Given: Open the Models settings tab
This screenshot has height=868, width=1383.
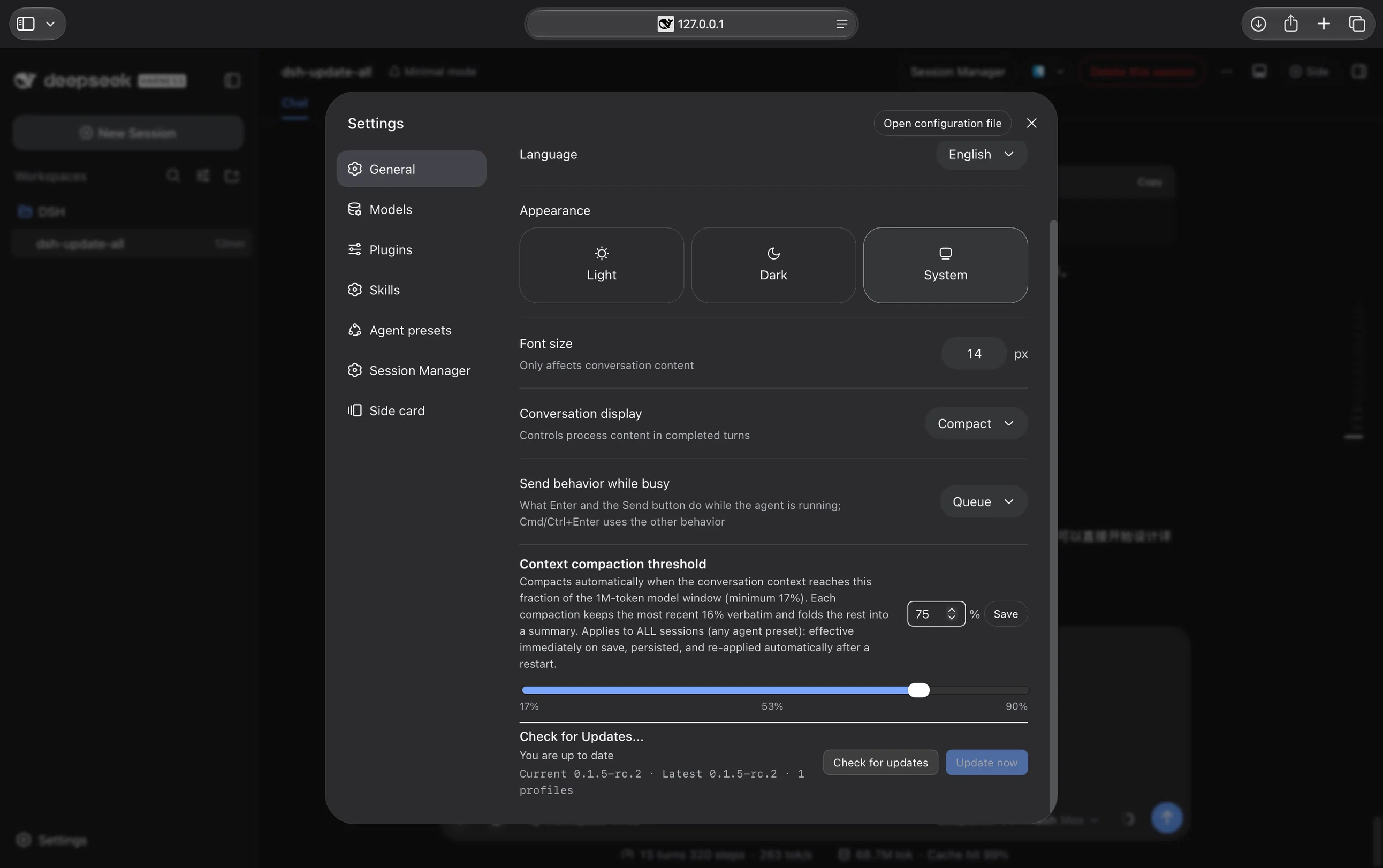Looking at the screenshot, I should [411, 209].
